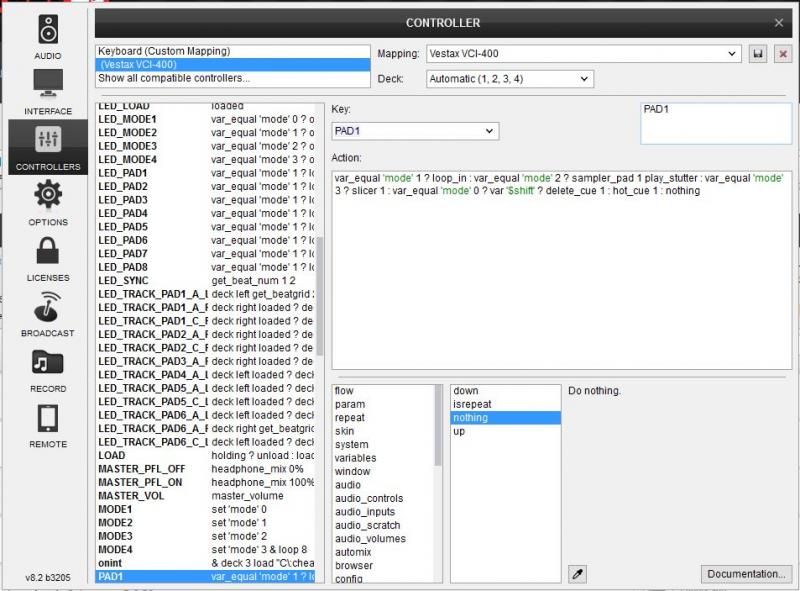Open the Key dropdown showing PAD1
Viewport: 800px width, 591px height.
click(x=414, y=131)
